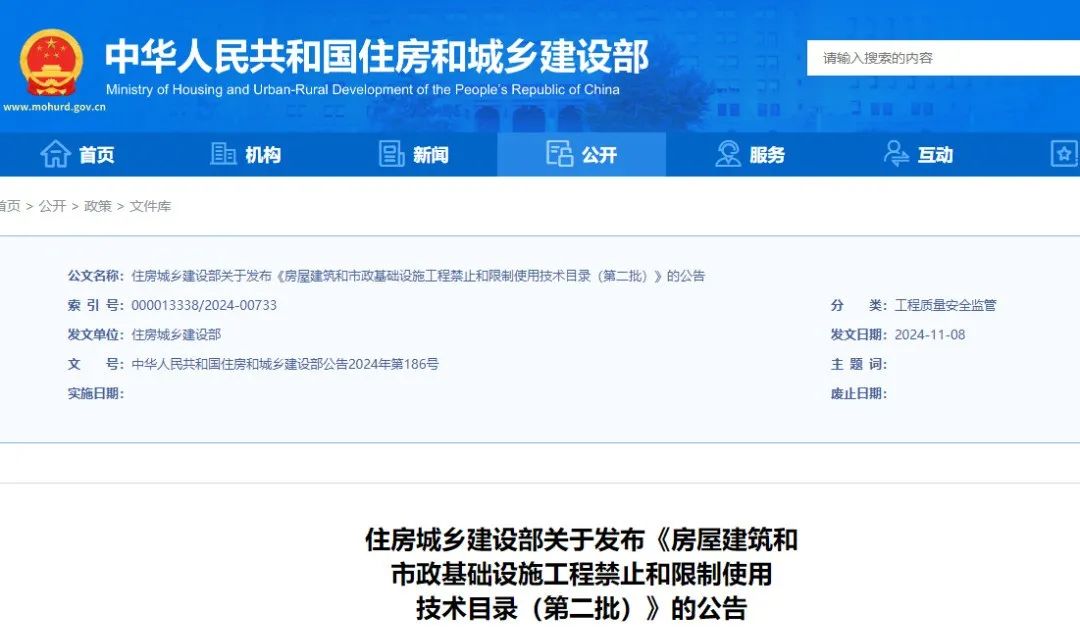
Task: Click the large announcement headline
Action: (x=581, y=574)
